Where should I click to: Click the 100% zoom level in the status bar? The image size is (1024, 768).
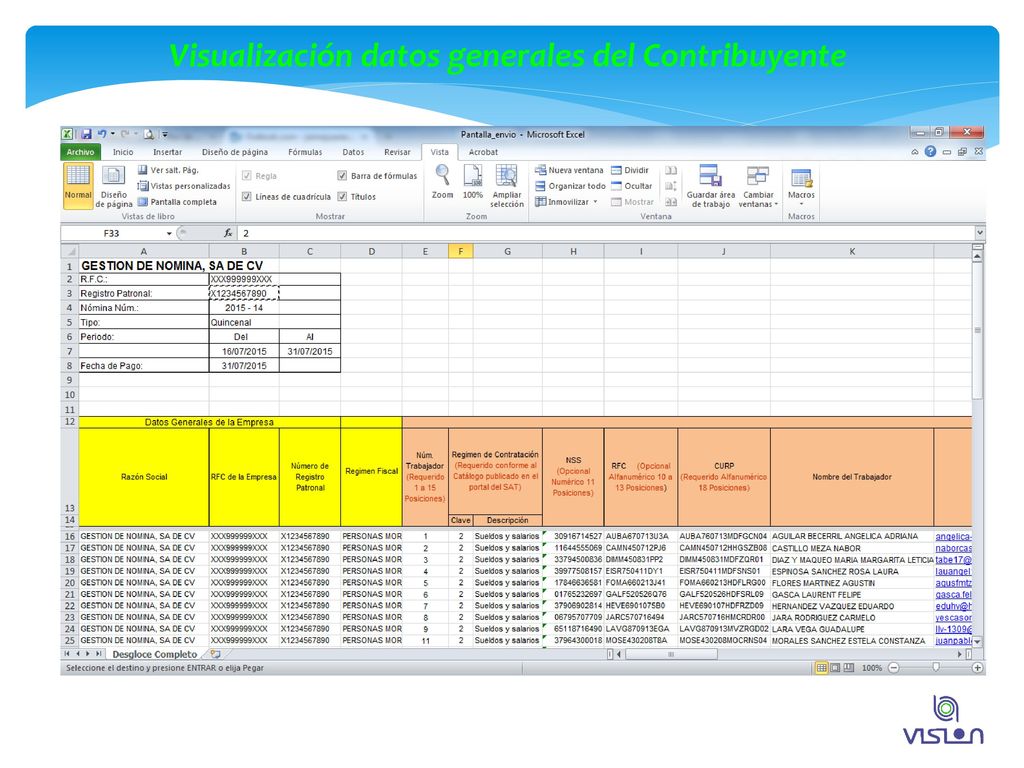click(x=872, y=667)
